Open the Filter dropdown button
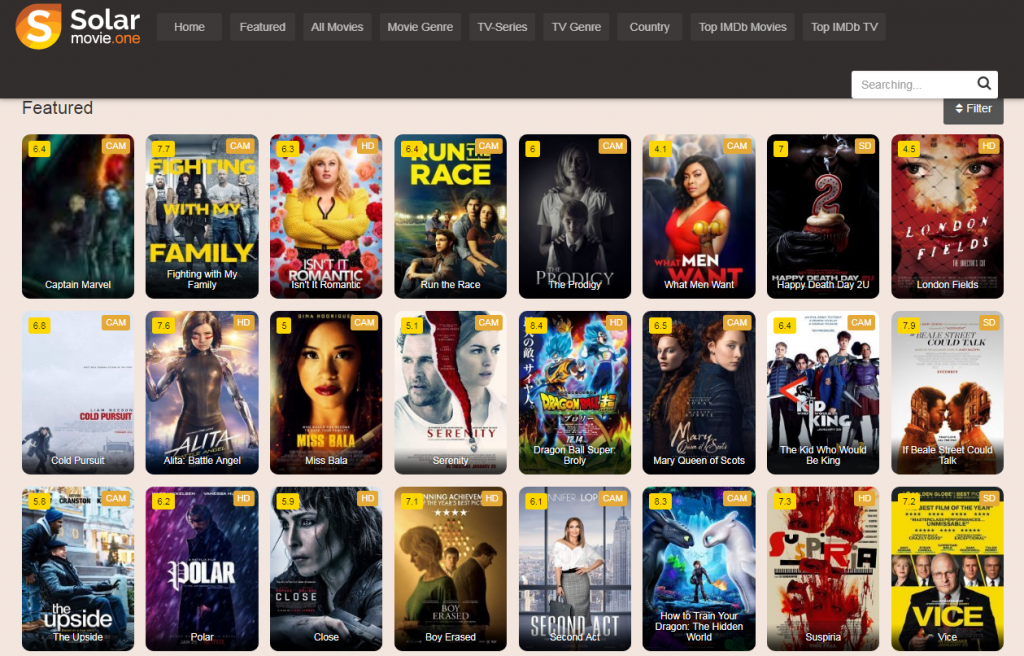 (x=973, y=108)
